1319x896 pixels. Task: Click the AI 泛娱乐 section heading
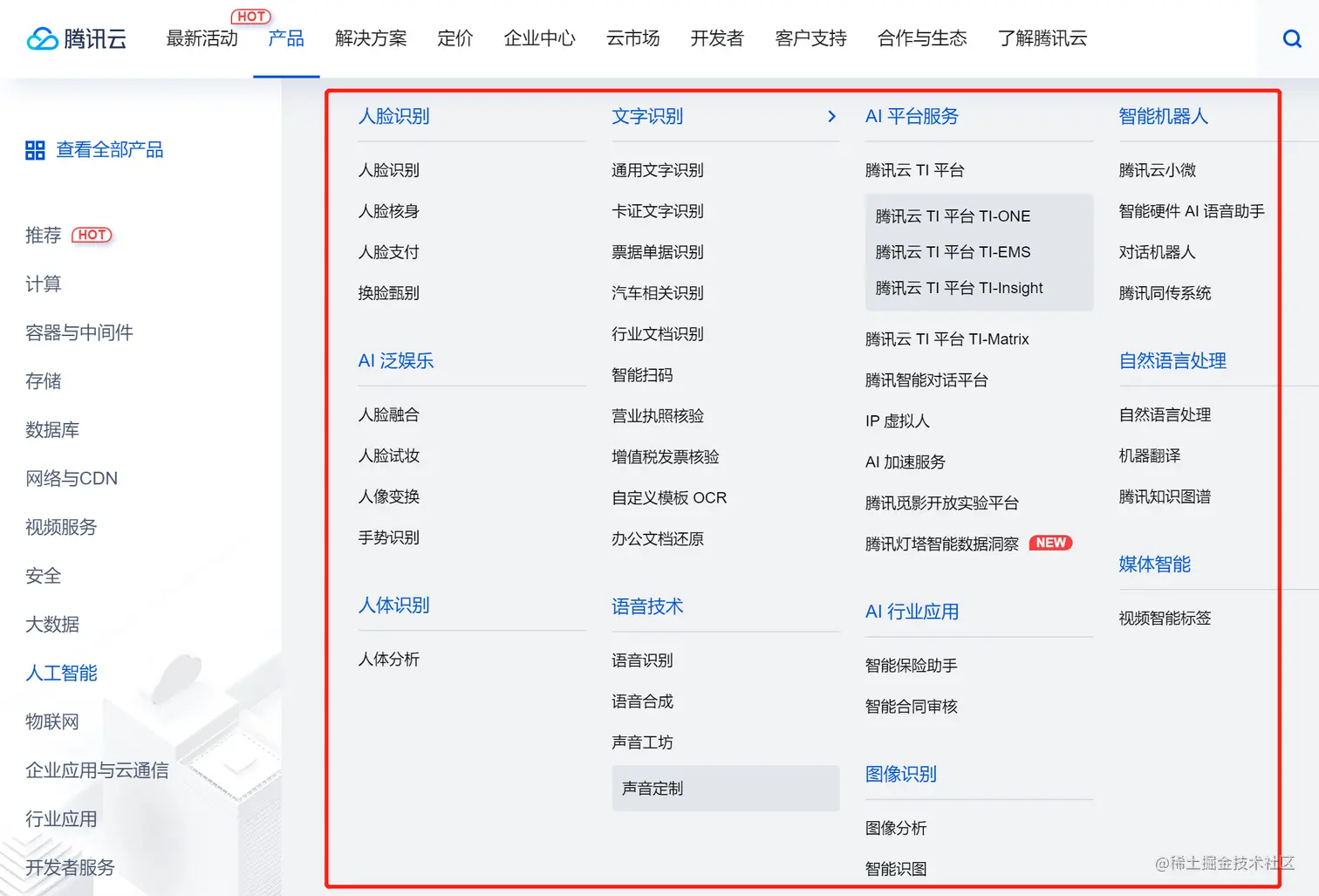[396, 360]
